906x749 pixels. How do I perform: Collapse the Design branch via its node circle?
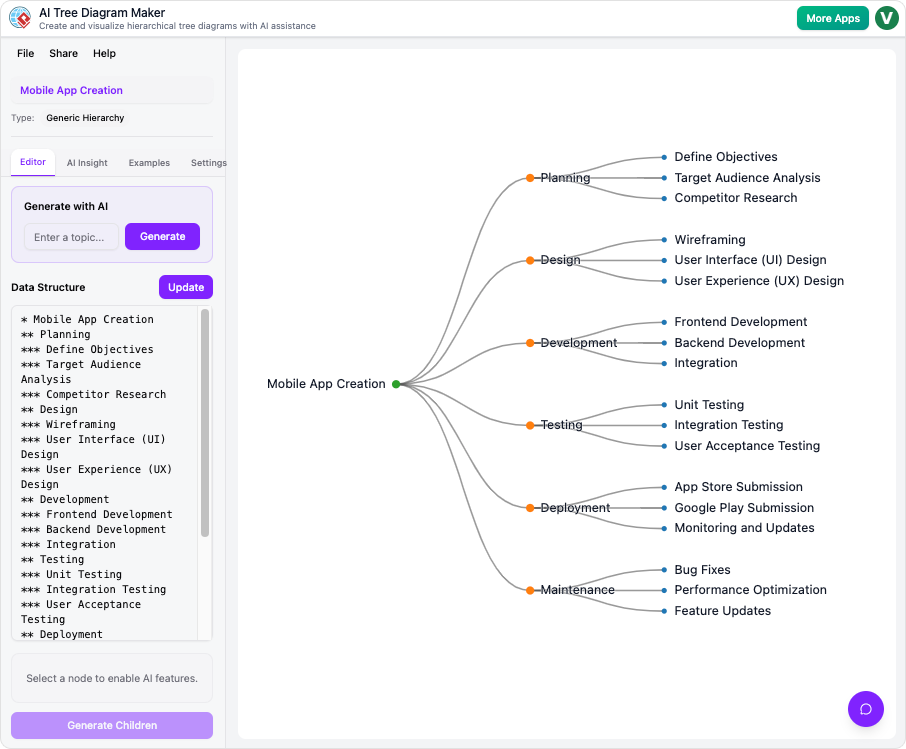click(x=528, y=260)
